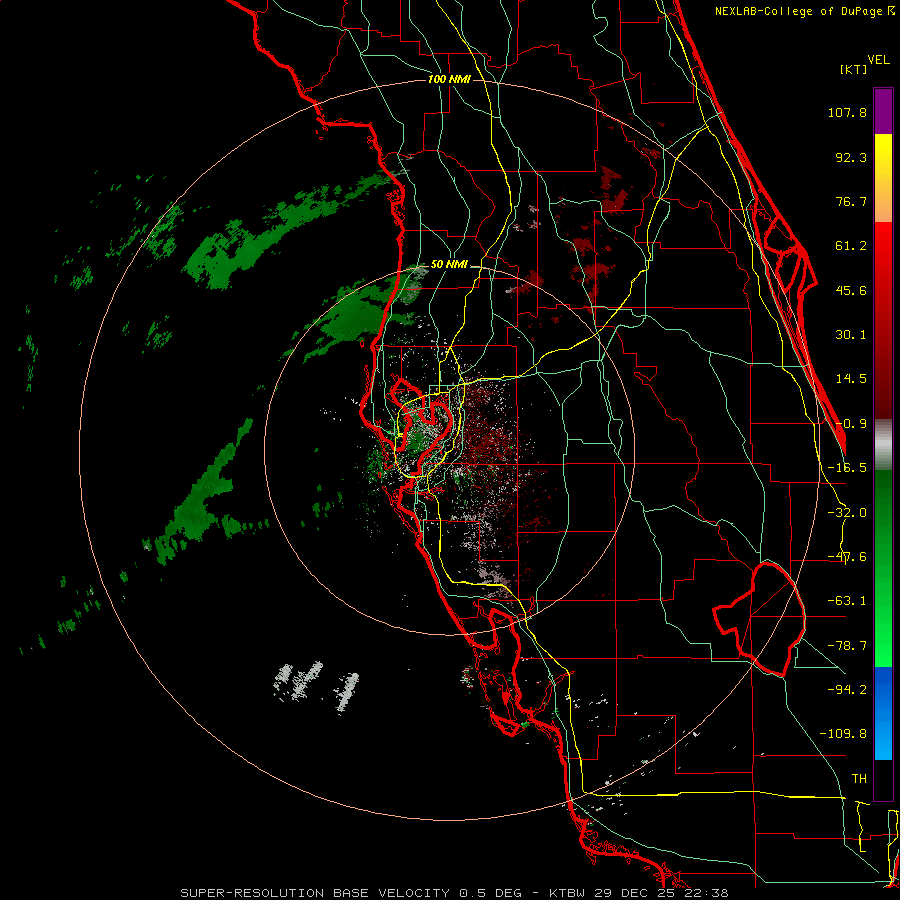Click the -63.1 velocity scale value
This screenshot has height=900, width=900.
(847, 601)
